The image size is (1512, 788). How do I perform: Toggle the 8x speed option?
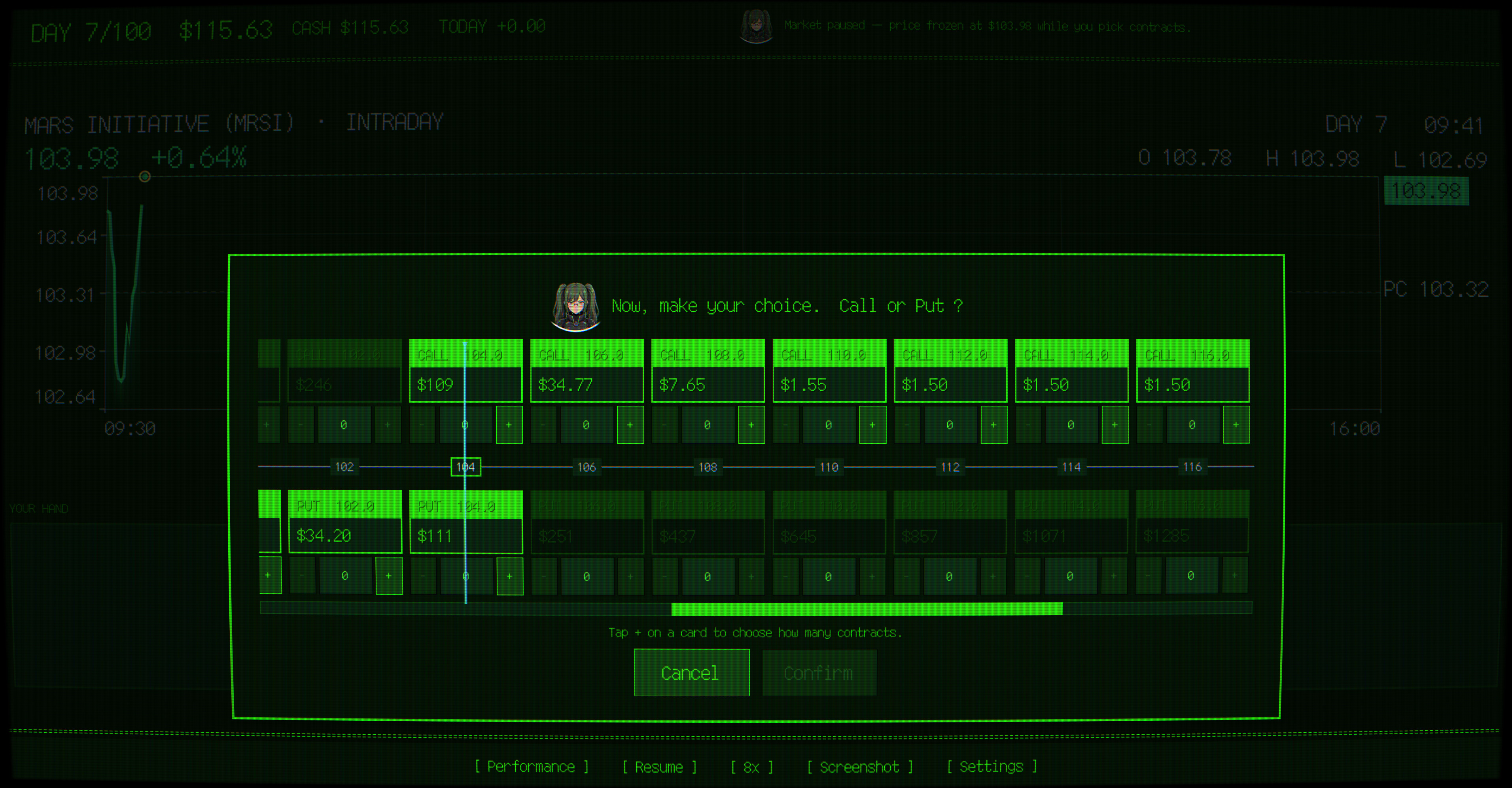(752, 767)
